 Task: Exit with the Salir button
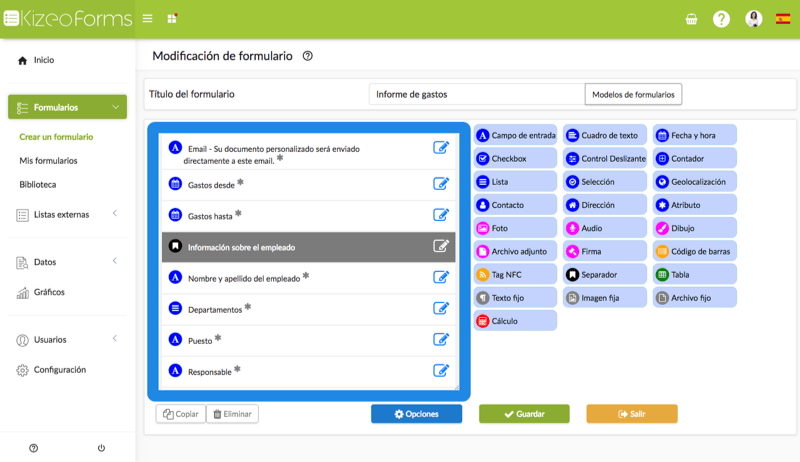(x=632, y=414)
